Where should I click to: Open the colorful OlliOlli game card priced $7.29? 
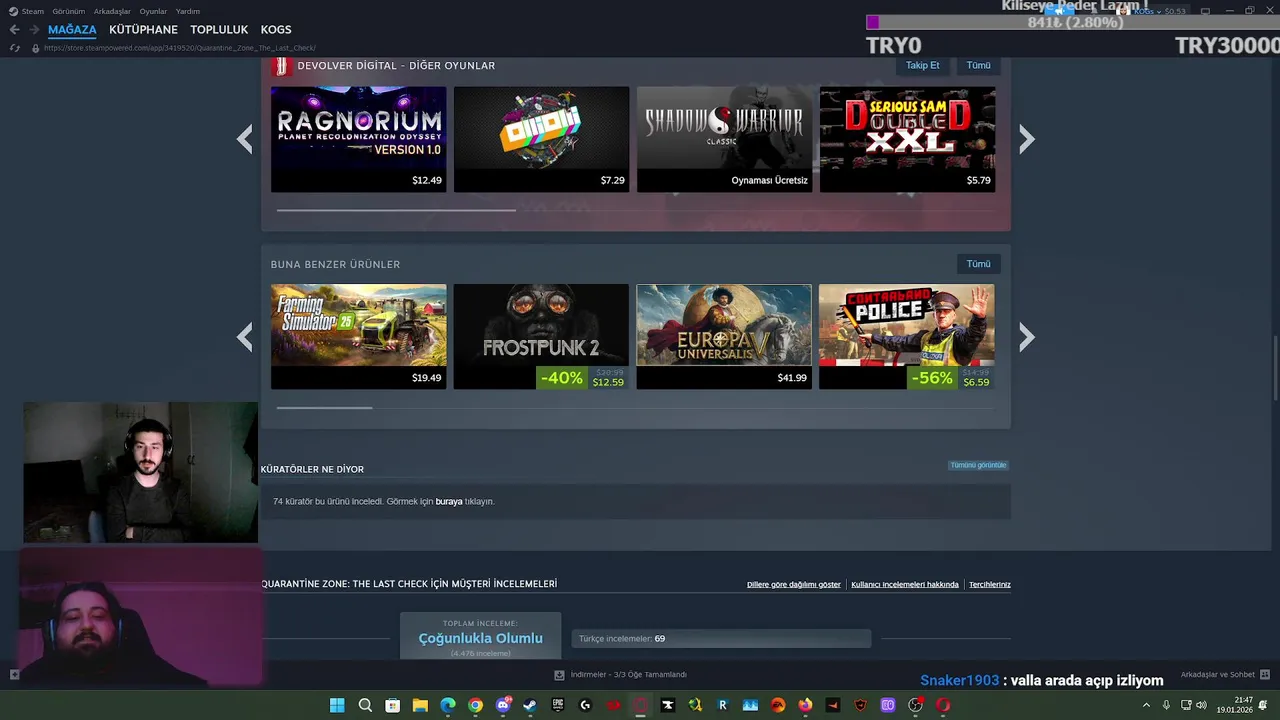click(541, 139)
